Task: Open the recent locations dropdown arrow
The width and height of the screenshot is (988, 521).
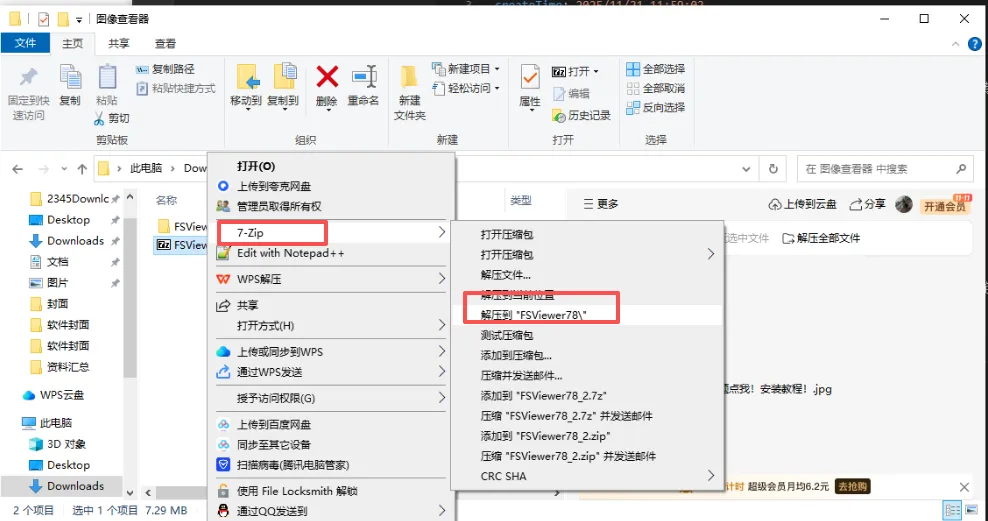Action: (x=64, y=169)
